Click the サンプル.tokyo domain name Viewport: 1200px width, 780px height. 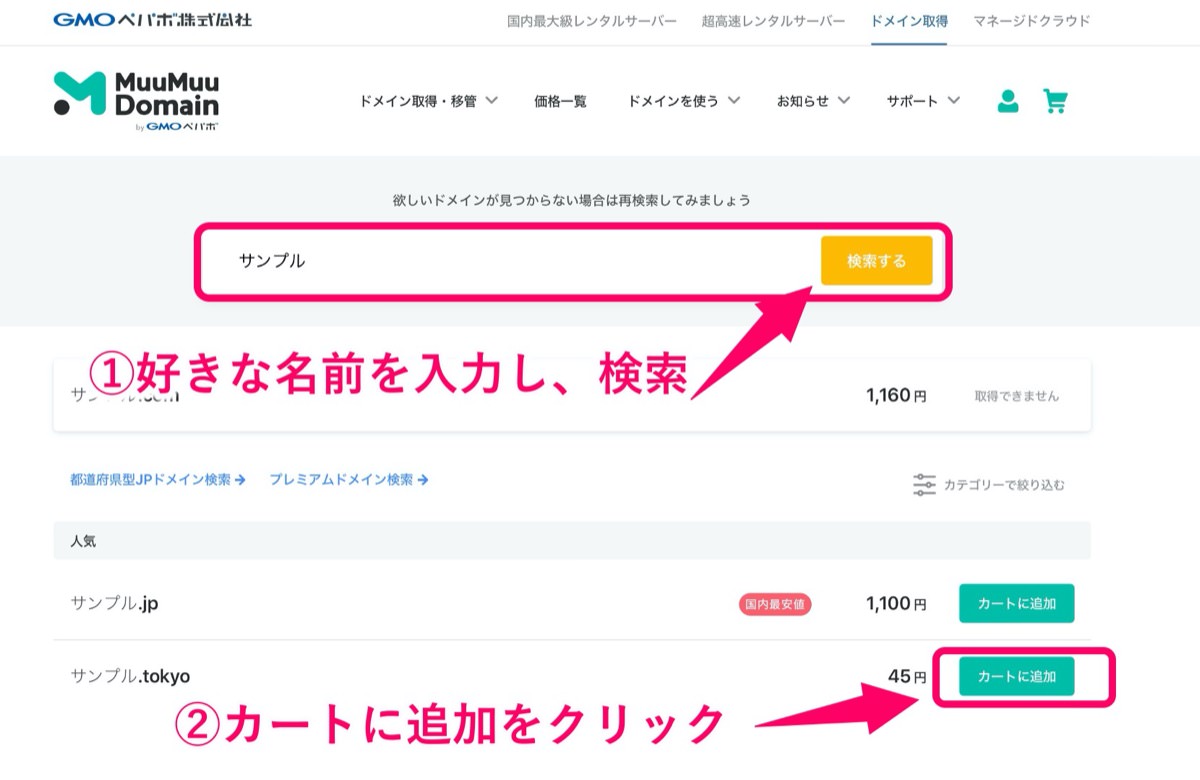coord(130,677)
